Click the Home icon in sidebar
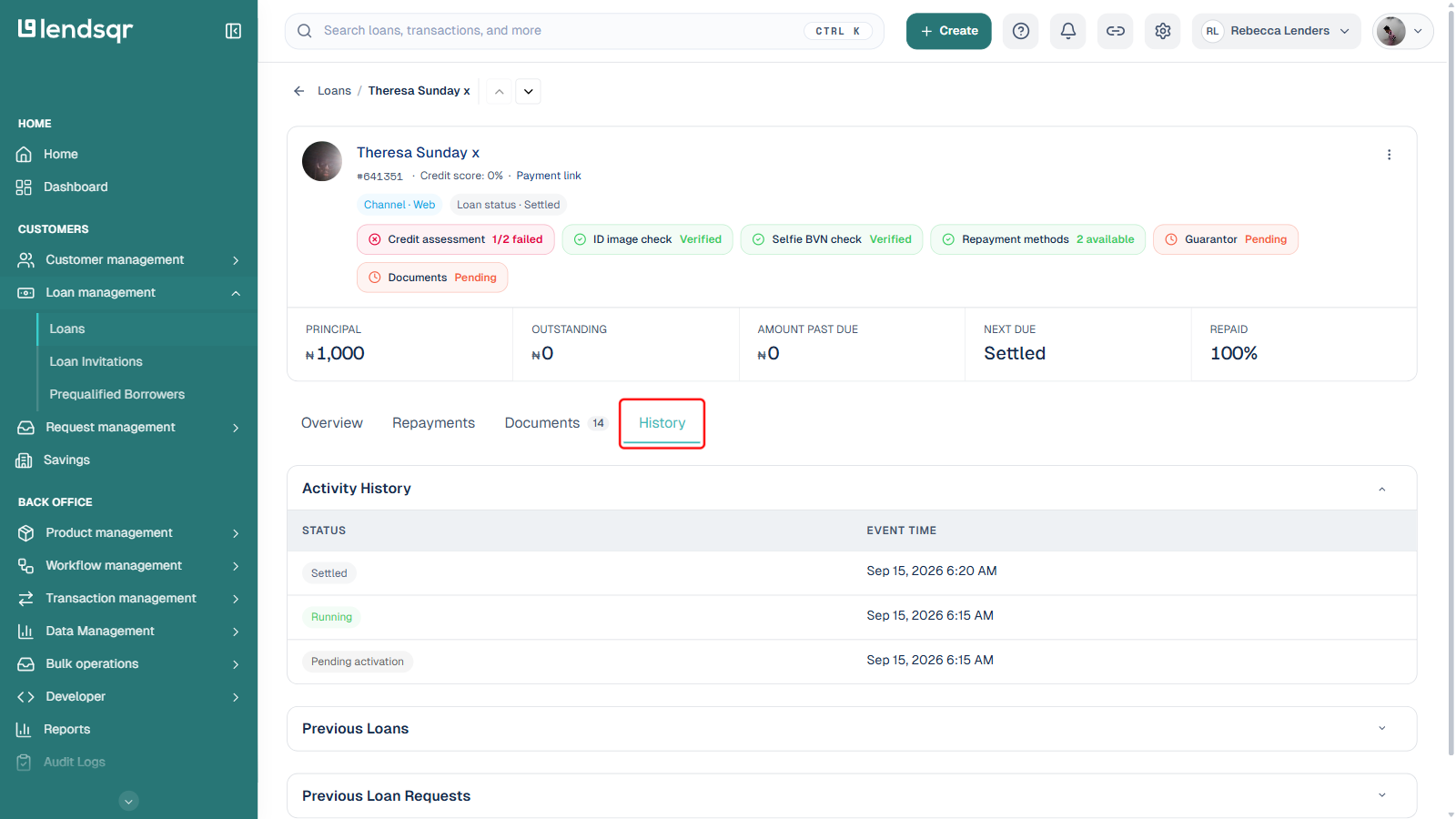 click(x=25, y=155)
